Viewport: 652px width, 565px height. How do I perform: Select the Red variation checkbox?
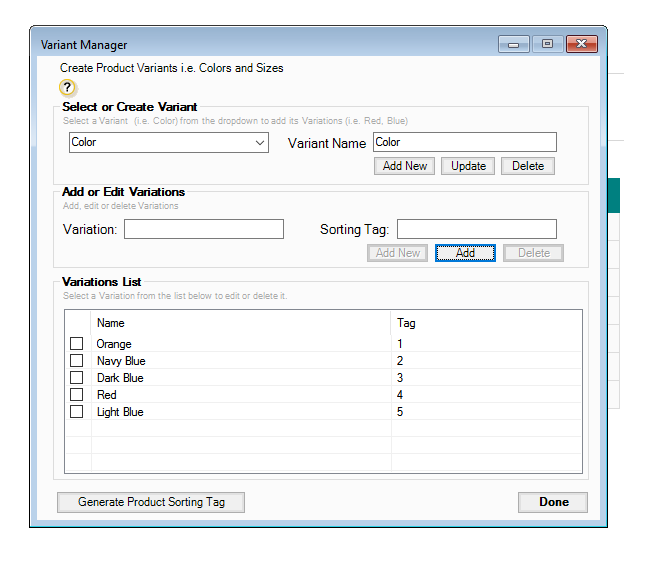click(x=77, y=395)
